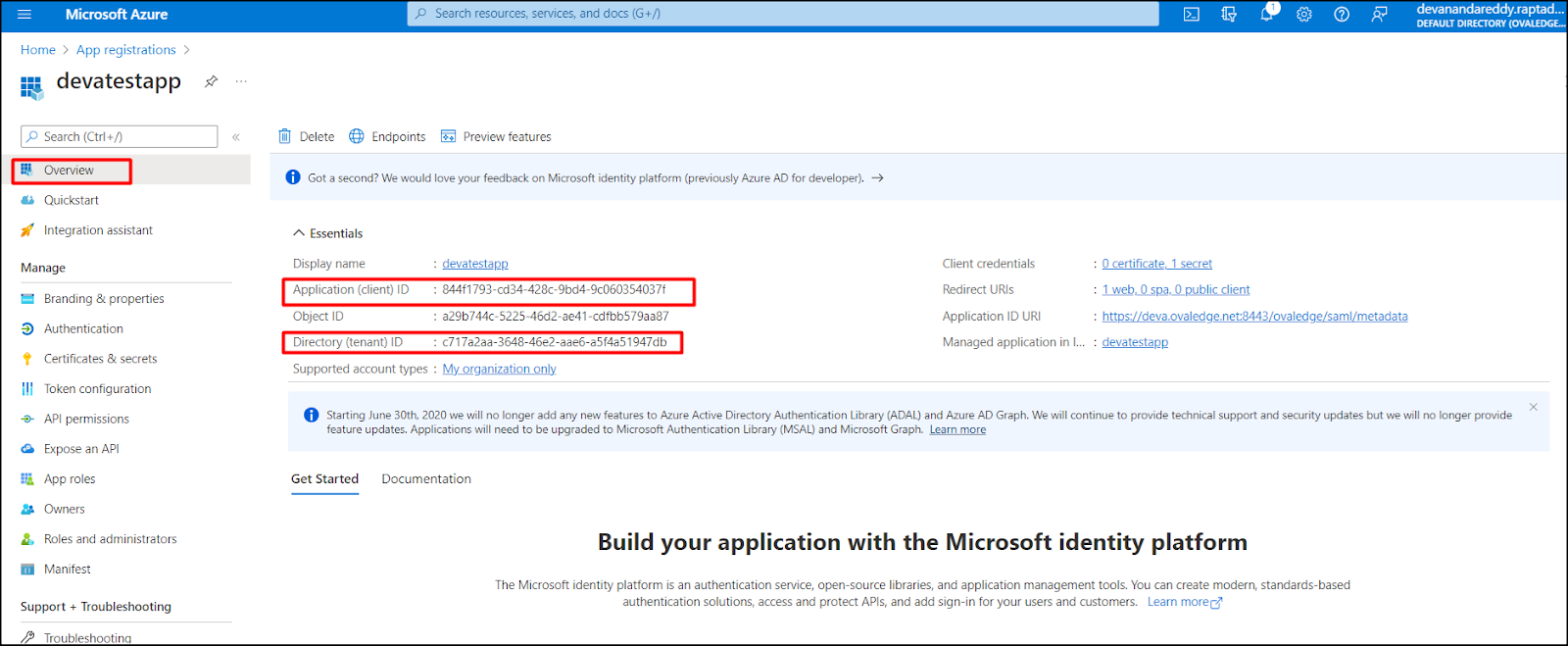Open the Manifest editor
Image resolution: width=1568 pixels, height=646 pixels.
(x=67, y=570)
